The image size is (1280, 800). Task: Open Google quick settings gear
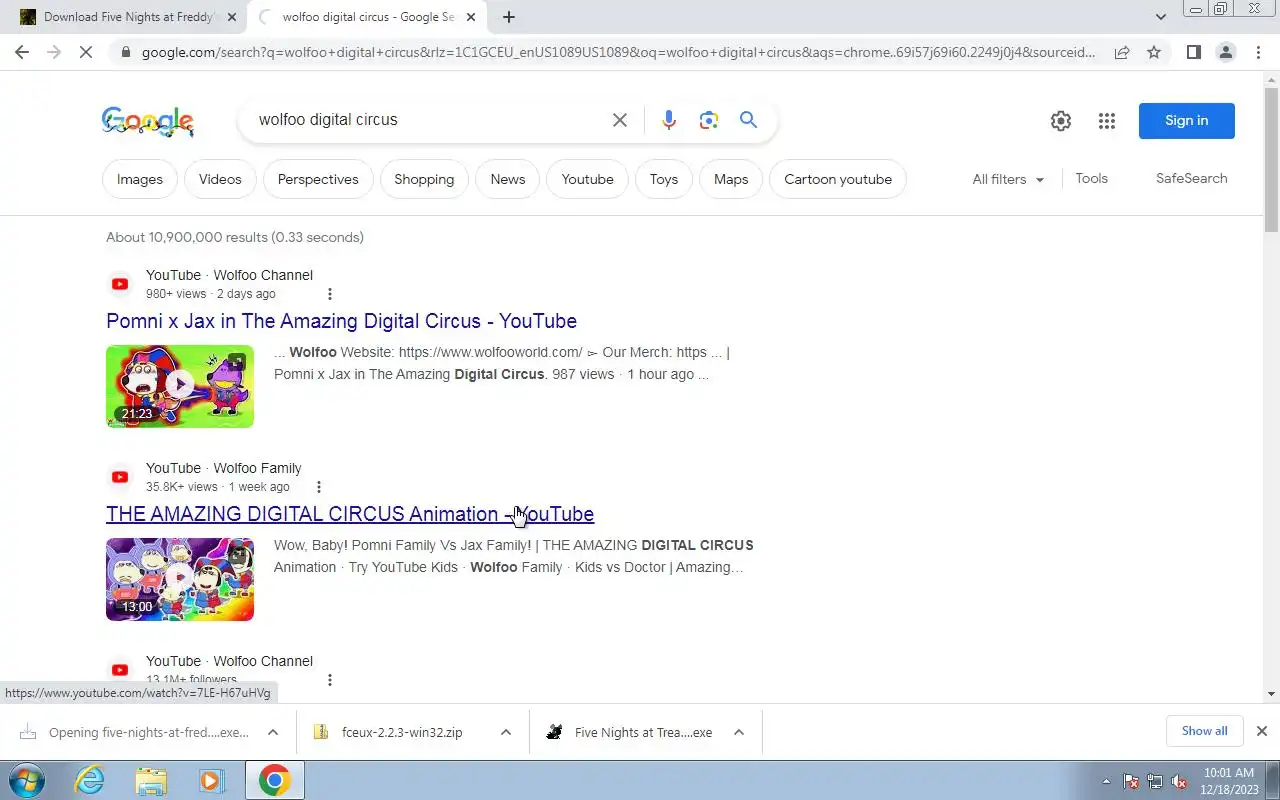[x=1061, y=121]
